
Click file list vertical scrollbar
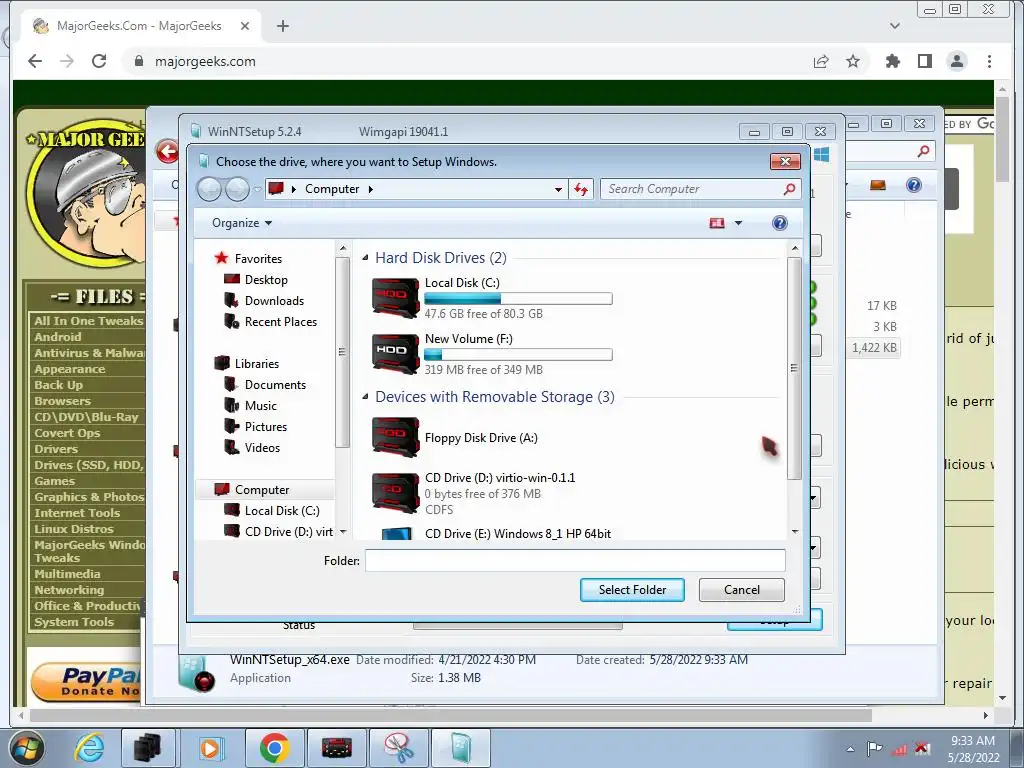coord(794,369)
